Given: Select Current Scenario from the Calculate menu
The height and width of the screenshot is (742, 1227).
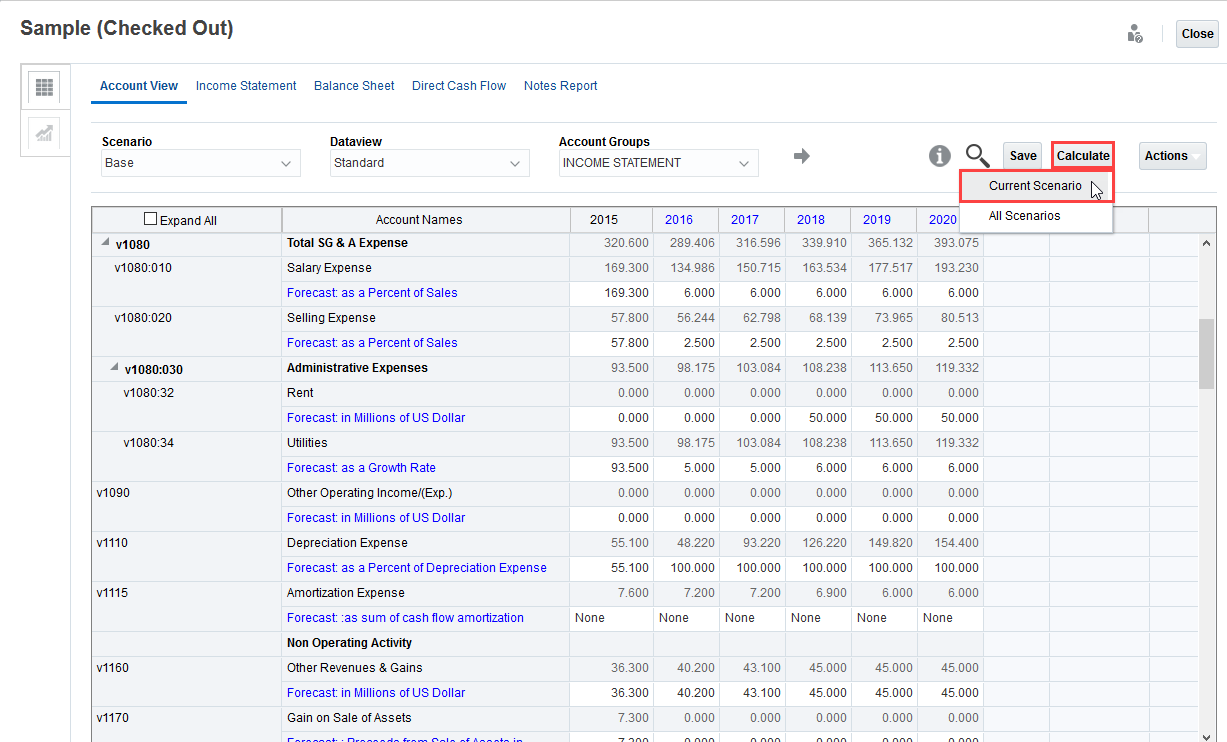Looking at the screenshot, I should [1033, 186].
